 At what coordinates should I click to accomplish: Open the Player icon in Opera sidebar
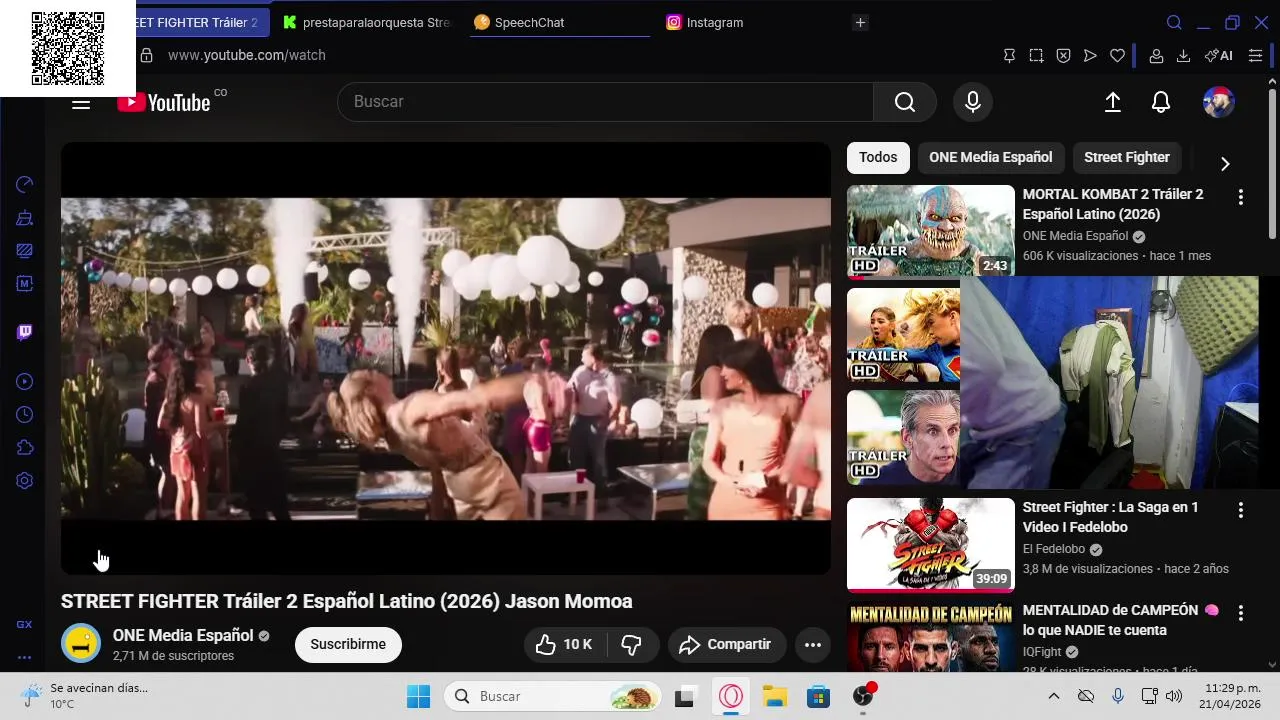coord(25,381)
